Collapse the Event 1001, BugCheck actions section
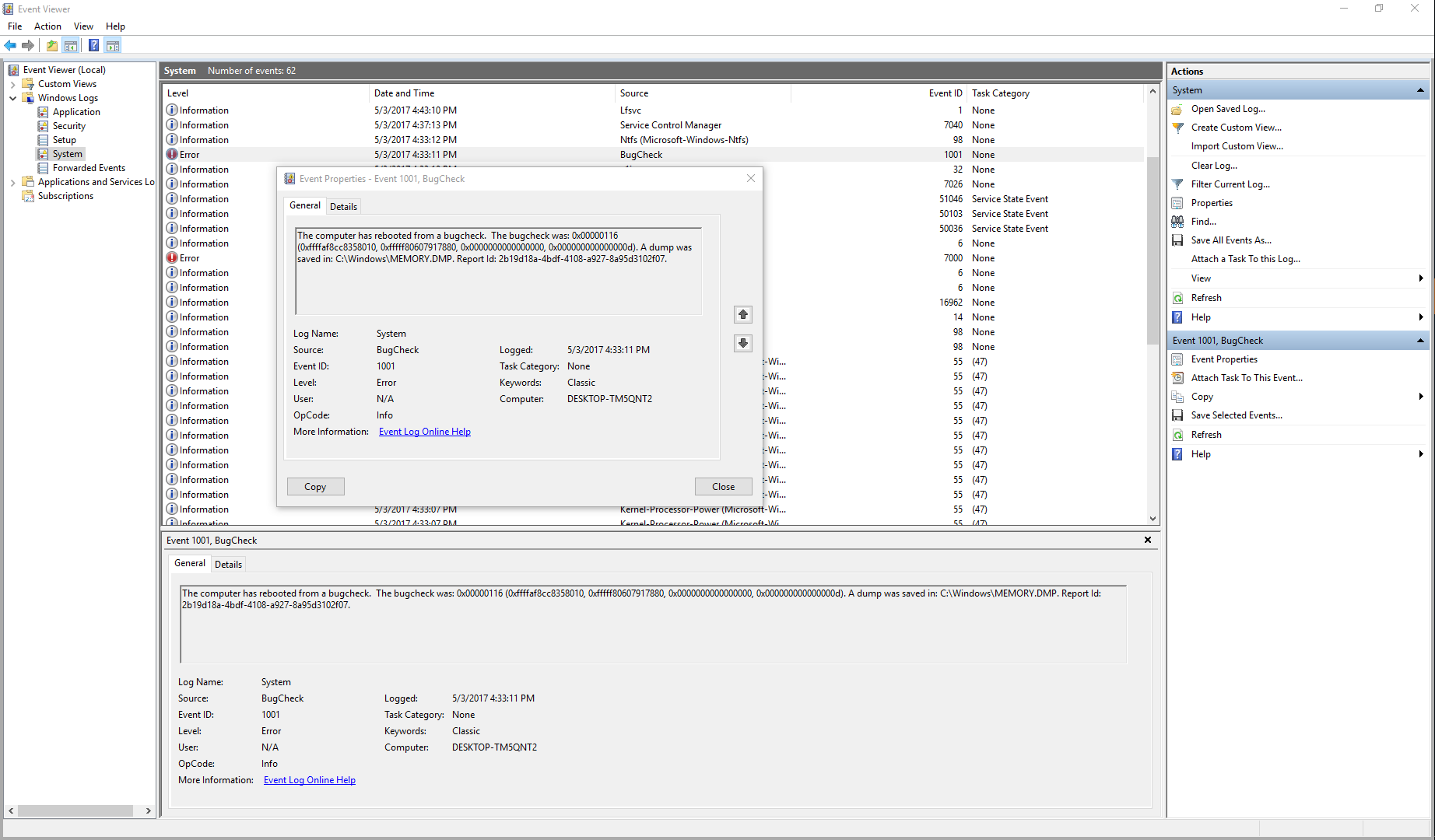 pos(1420,341)
